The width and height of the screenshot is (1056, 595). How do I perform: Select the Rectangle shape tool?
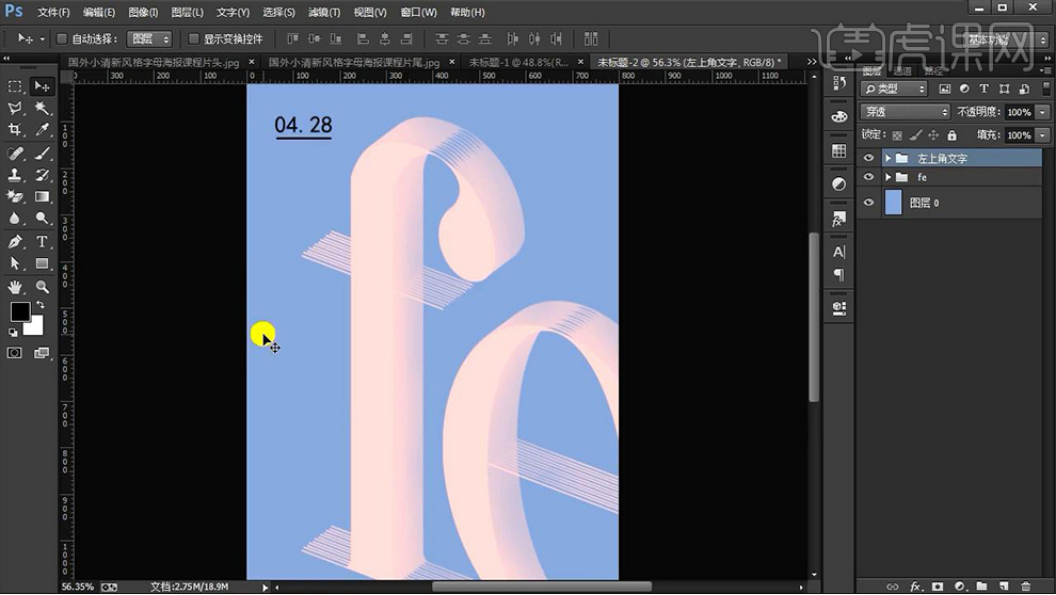[42, 263]
